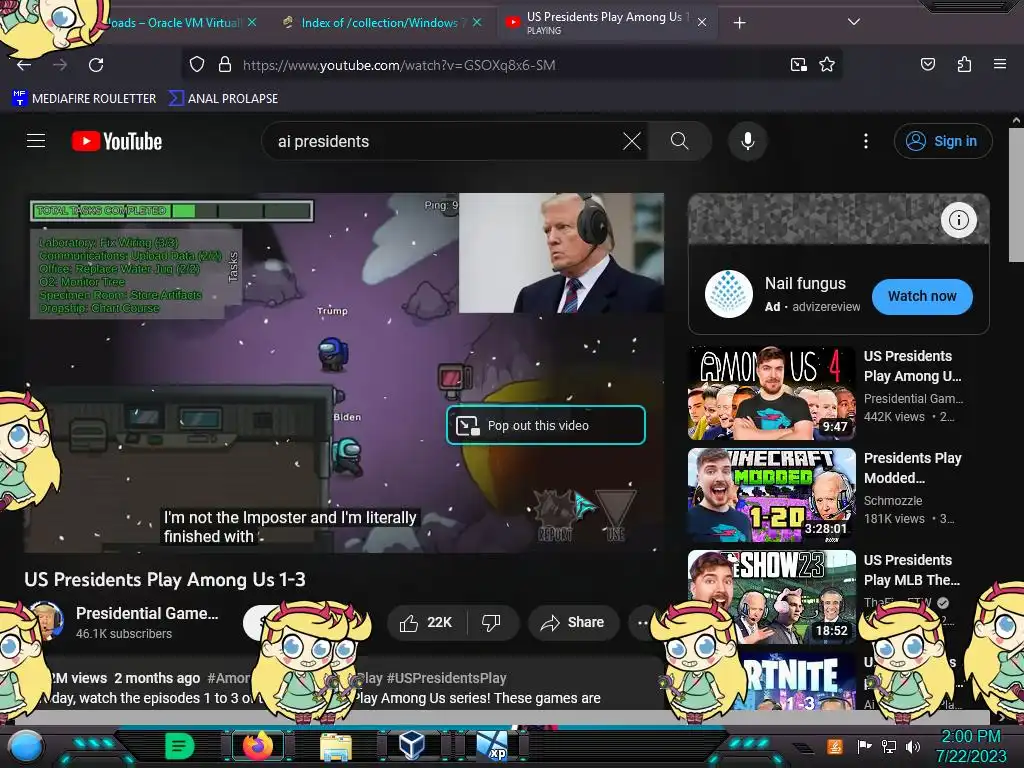Screen dimensions: 1024x768
Task: Click the #USPresidentsPlay hashtag
Action: [446, 678]
